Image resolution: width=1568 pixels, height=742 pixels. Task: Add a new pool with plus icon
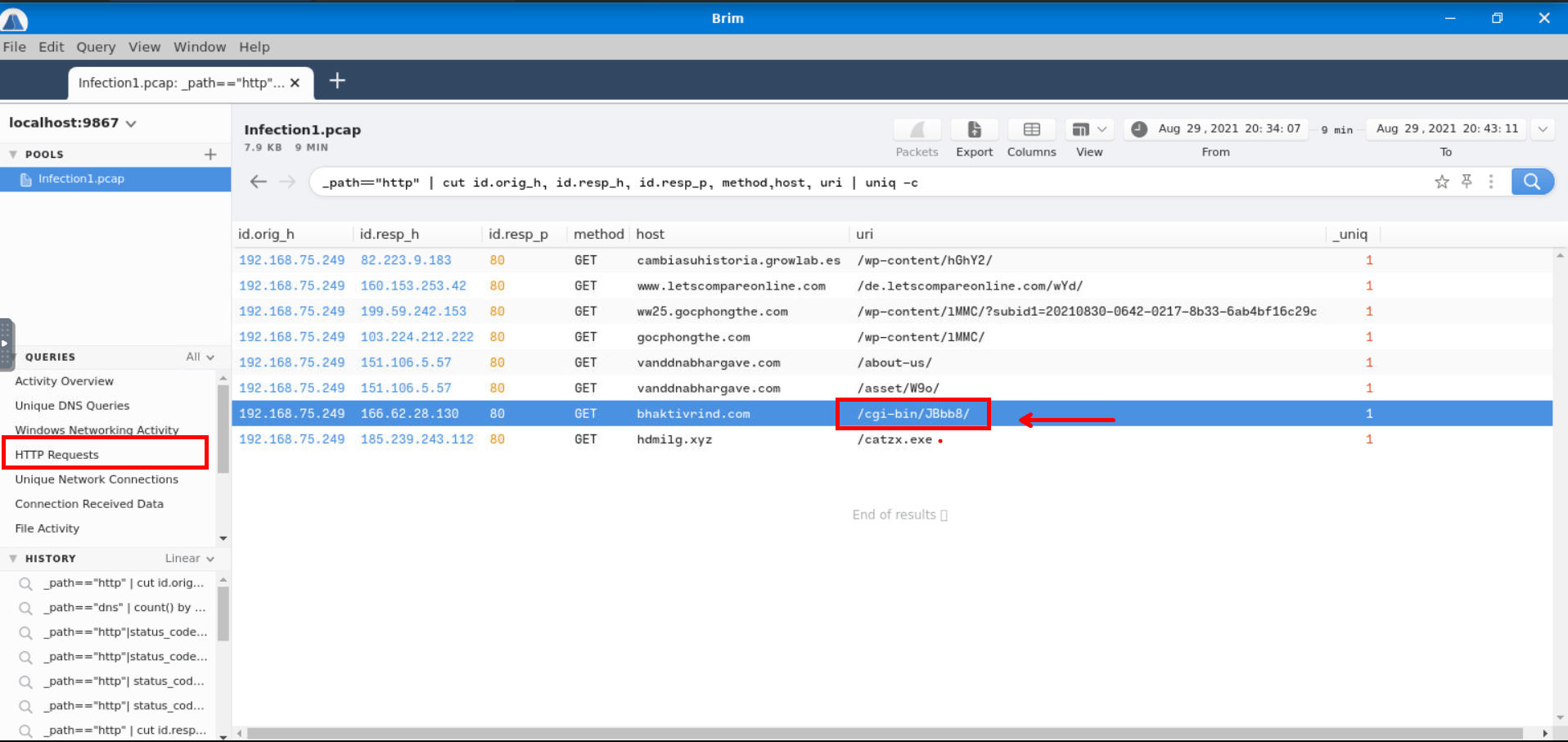pos(210,154)
